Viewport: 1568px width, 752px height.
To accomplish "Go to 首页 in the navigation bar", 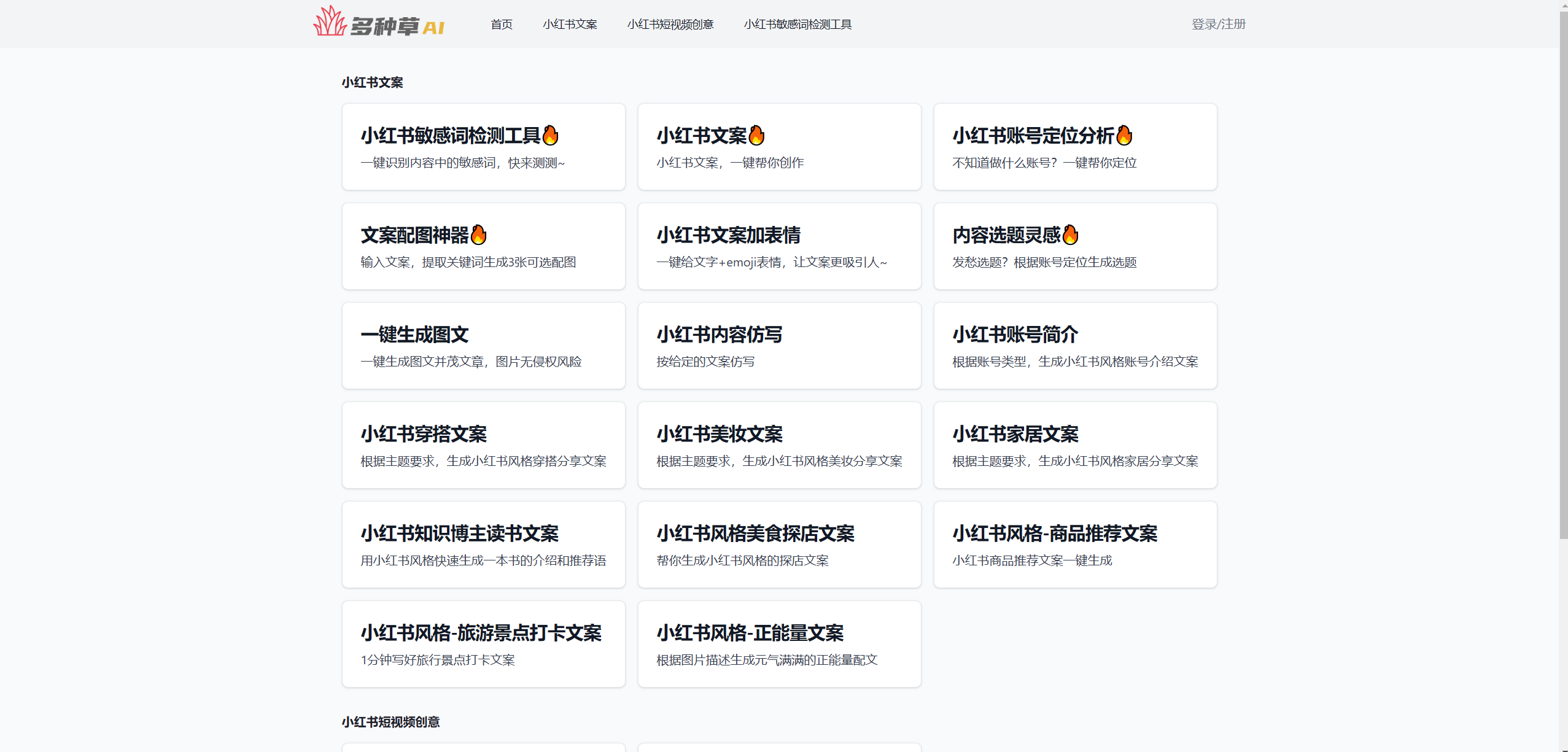I will pos(502,24).
